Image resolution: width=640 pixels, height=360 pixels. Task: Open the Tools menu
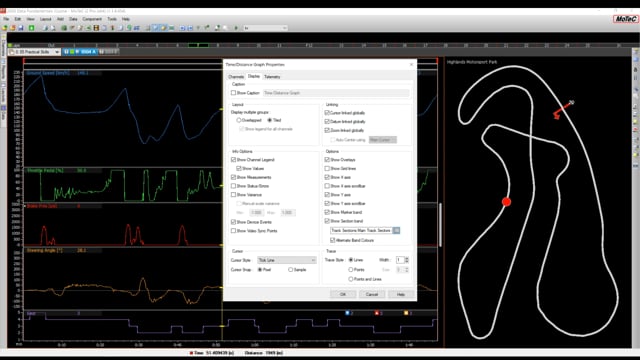pyautogui.click(x=112, y=19)
